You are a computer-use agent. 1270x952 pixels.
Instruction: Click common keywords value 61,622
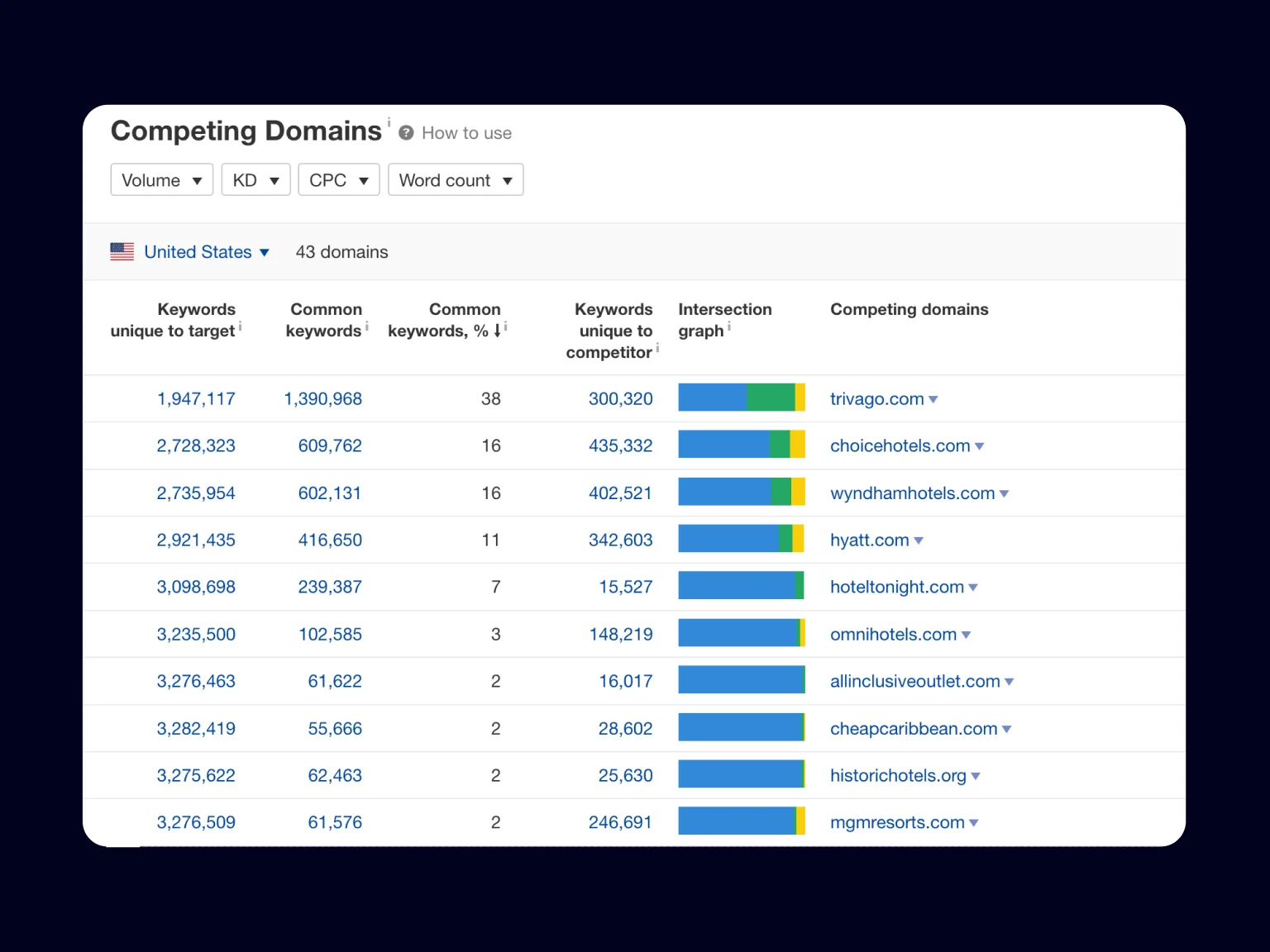[x=335, y=681]
